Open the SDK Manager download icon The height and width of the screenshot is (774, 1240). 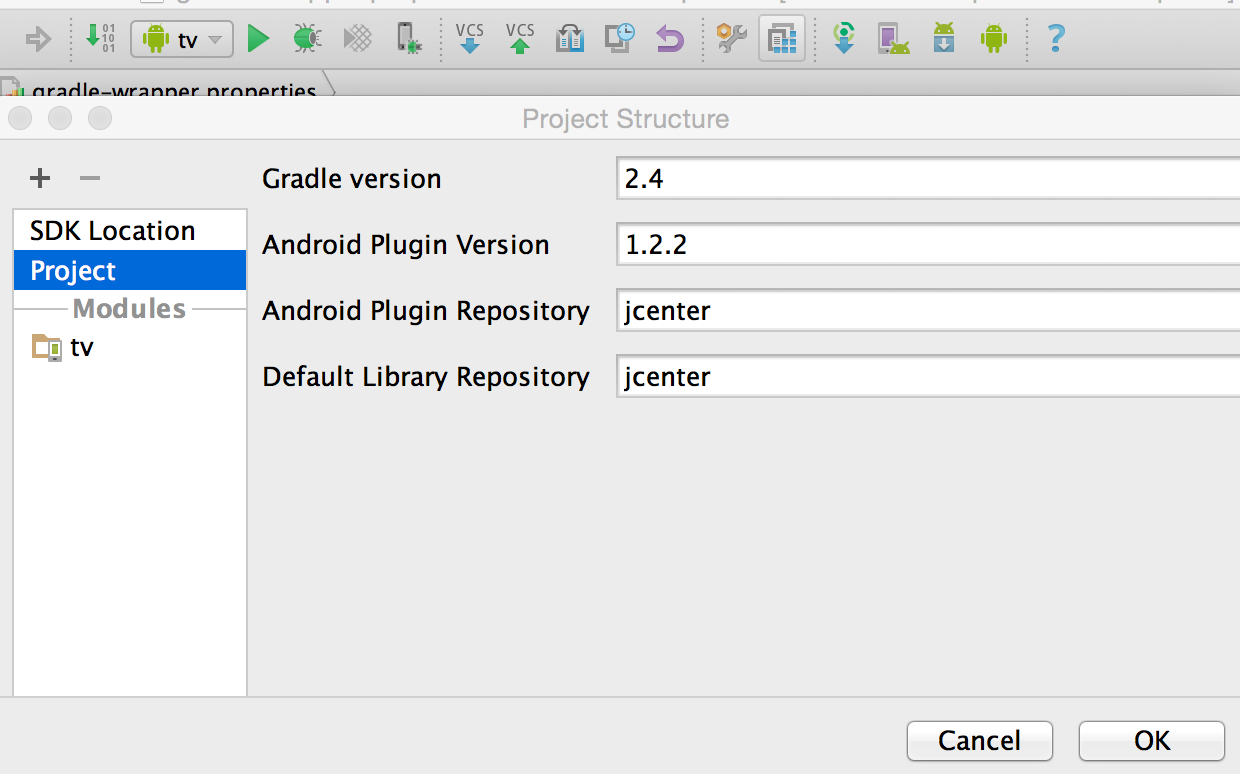pyautogui.click(x=943, y=39)
